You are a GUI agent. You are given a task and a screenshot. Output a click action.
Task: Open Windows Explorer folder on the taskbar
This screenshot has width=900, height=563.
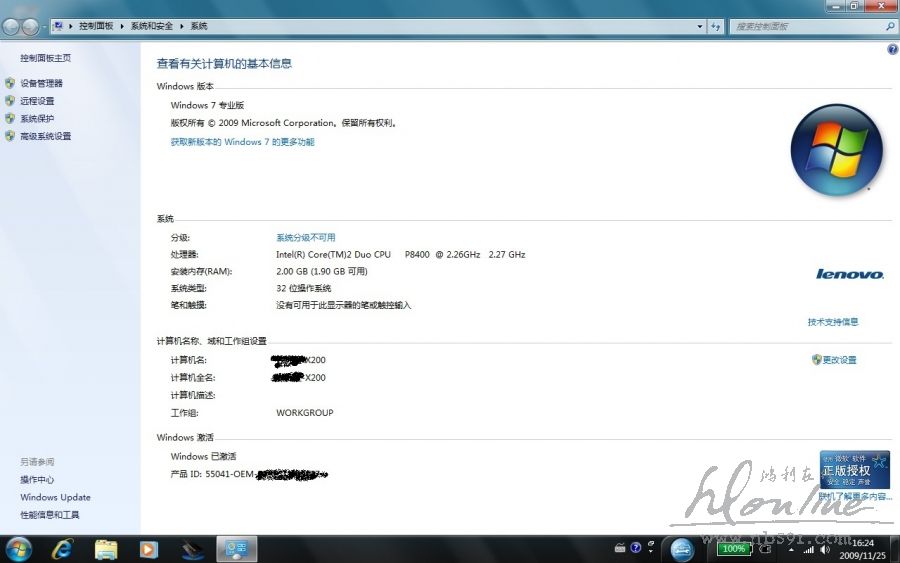(x=106, y=550)
